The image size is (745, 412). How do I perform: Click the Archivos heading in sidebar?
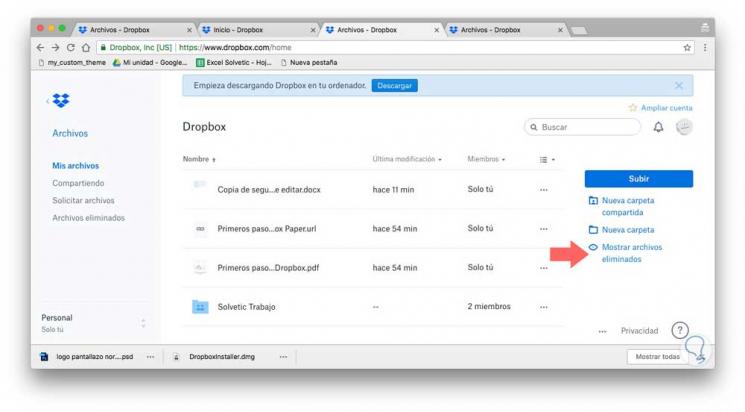70,134
